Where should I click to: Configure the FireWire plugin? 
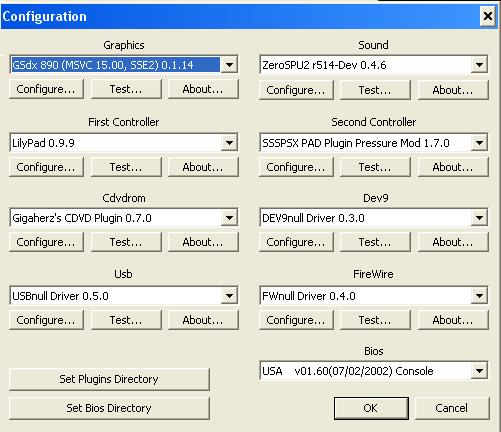coord(296,320)
